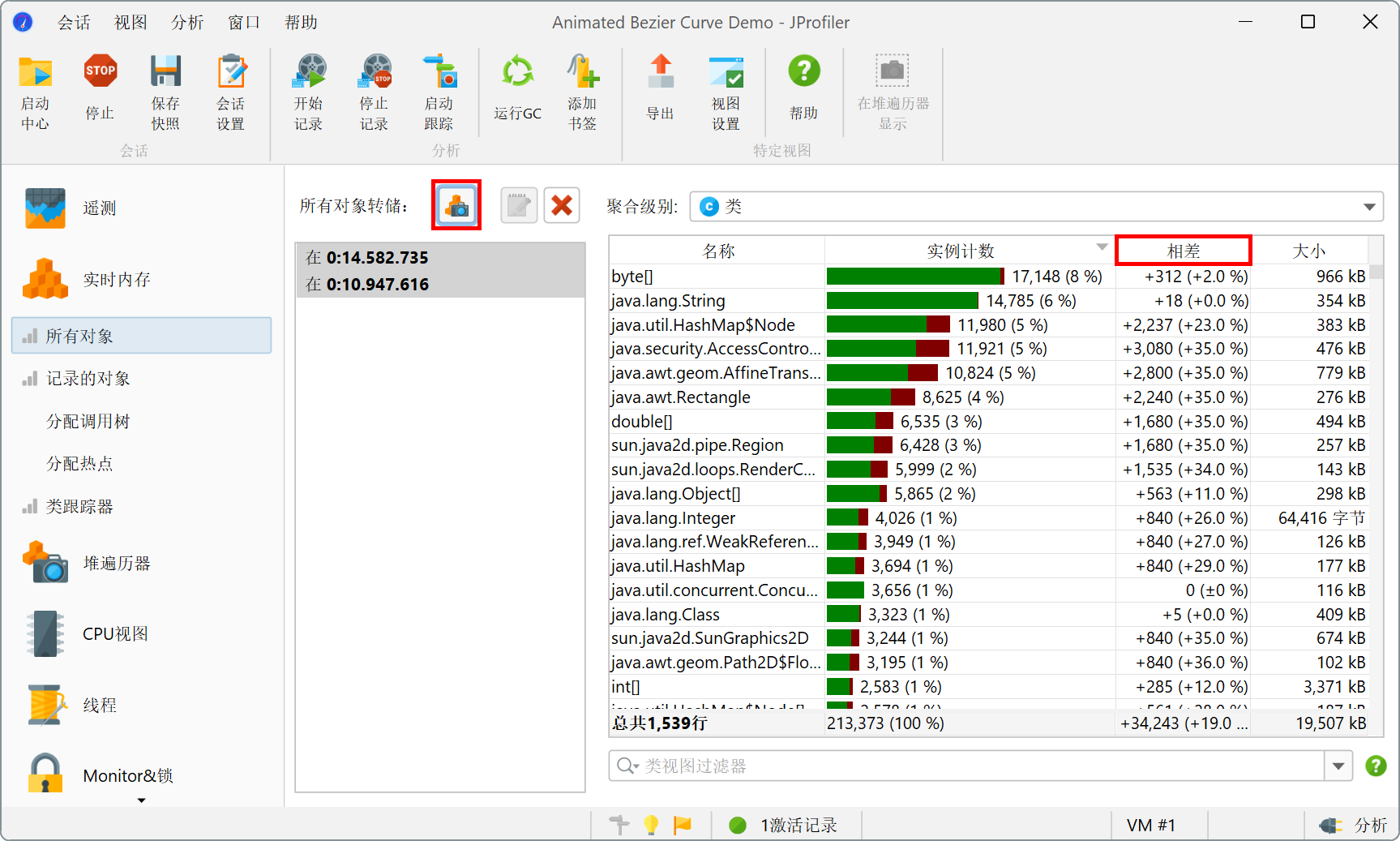Sort by the 实例计数 column header
The image size is (1400, 841).
tap(970, 251)
